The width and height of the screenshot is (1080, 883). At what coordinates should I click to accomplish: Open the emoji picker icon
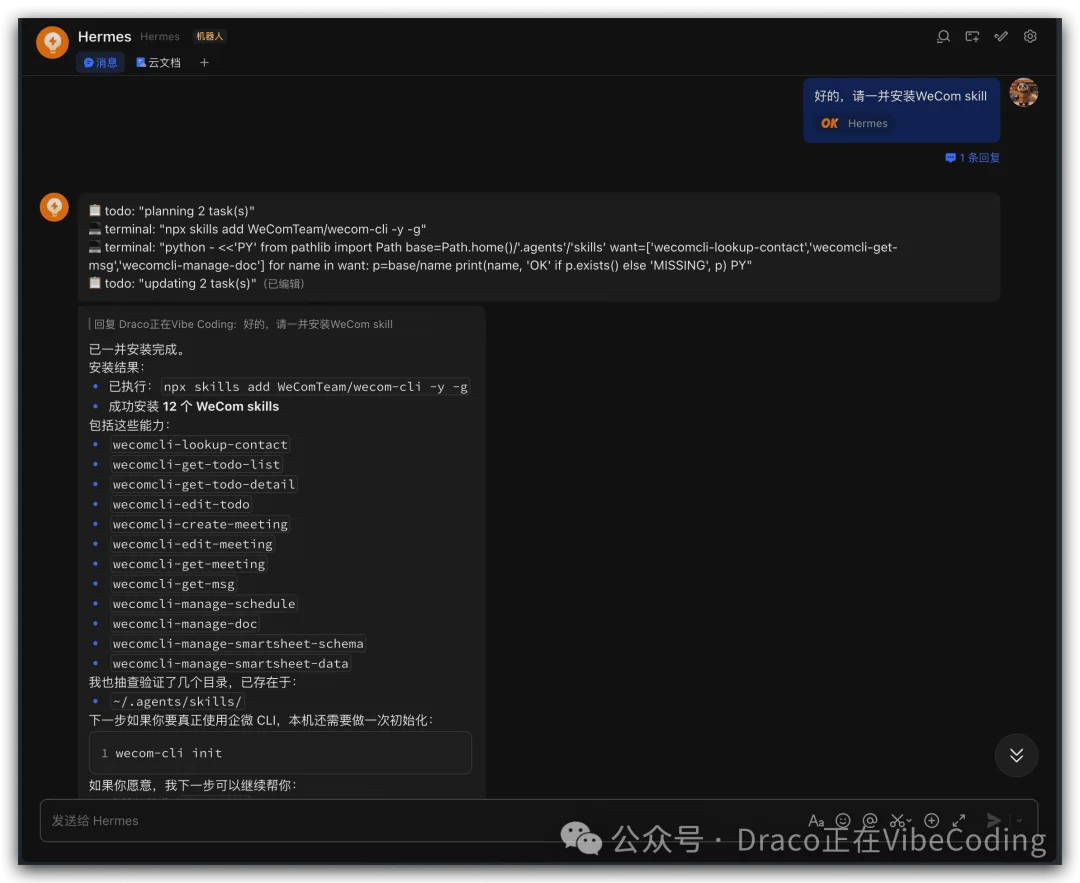tap(842, 820)
